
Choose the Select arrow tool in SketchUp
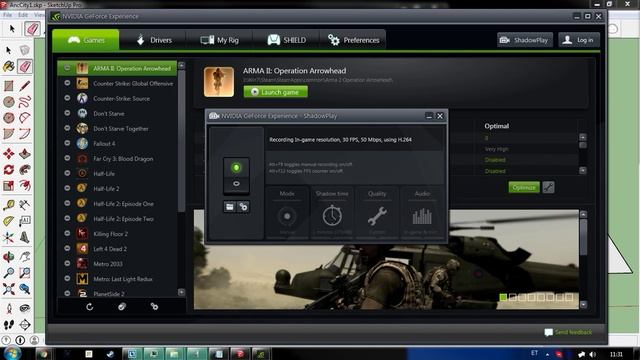click(9, 50)
